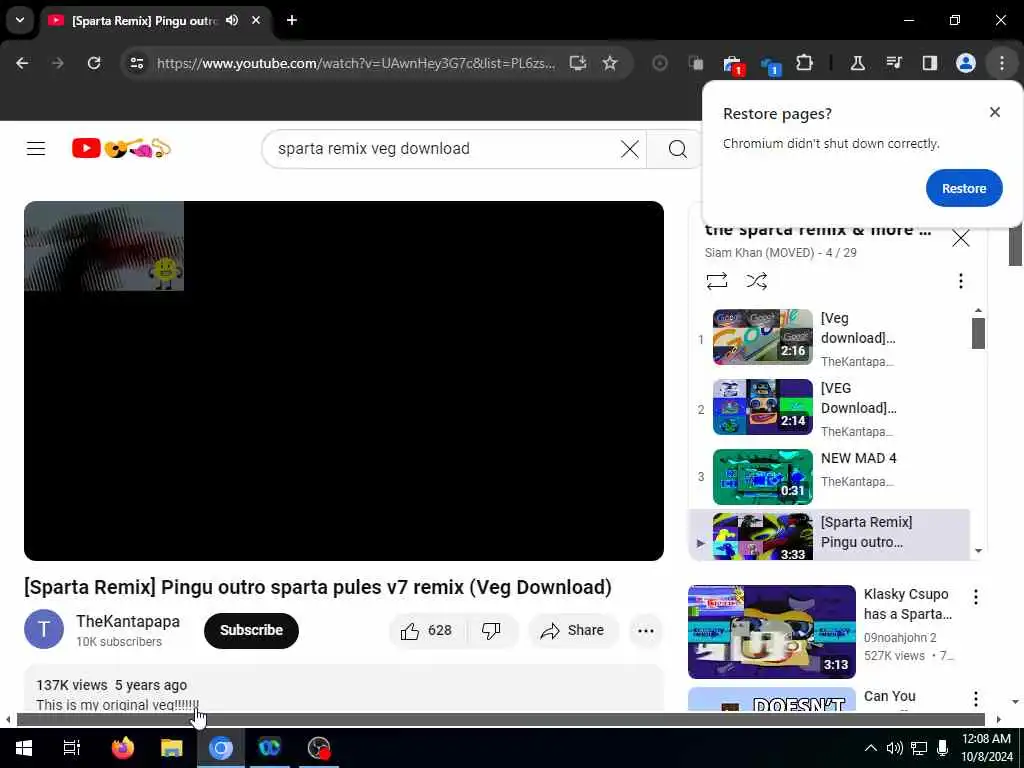Share this video
This screenshot has height=768, width=1024.
[x=573, y=631]
